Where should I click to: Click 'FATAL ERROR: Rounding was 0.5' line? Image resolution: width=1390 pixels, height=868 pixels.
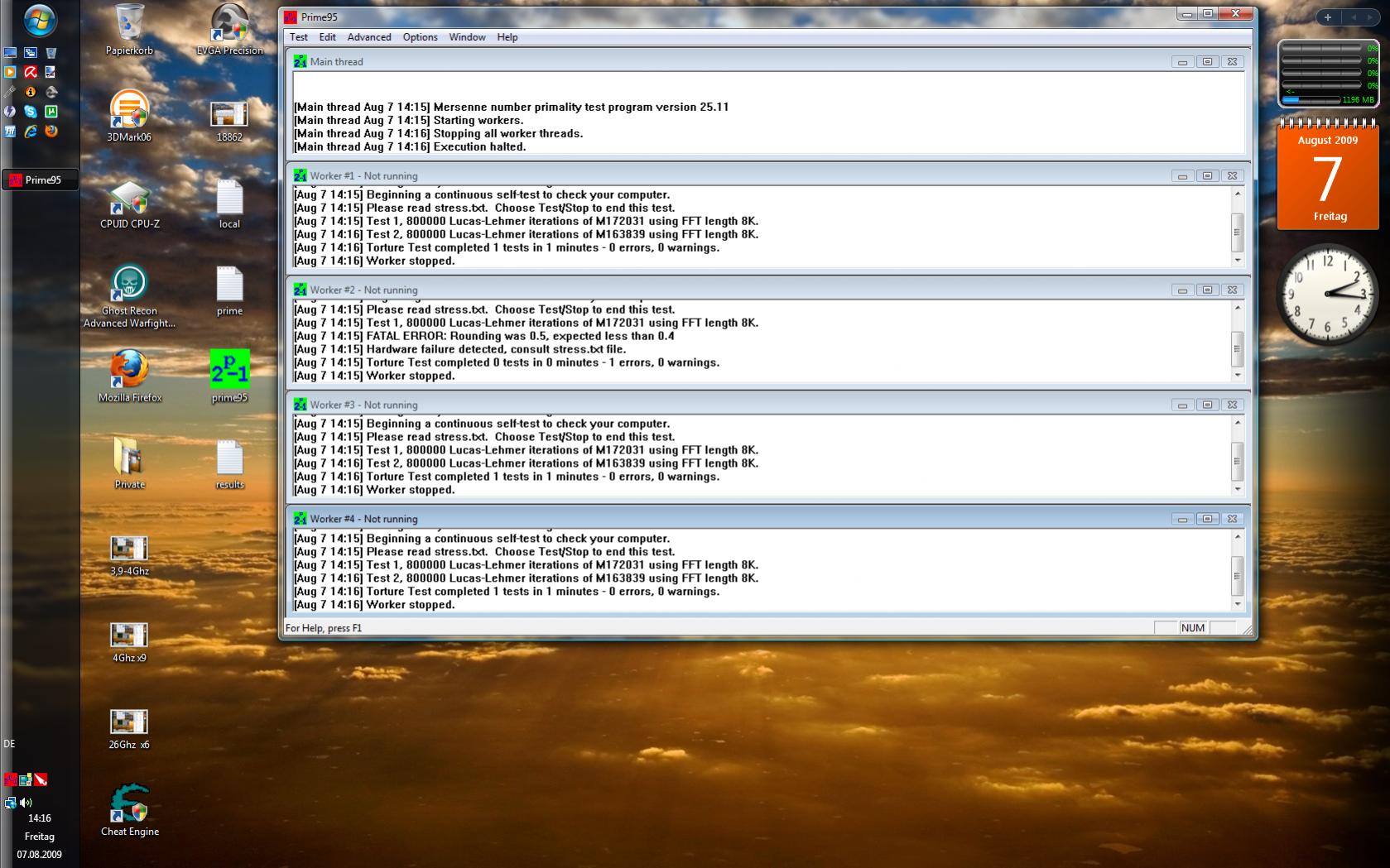click(x=484, y=336)
